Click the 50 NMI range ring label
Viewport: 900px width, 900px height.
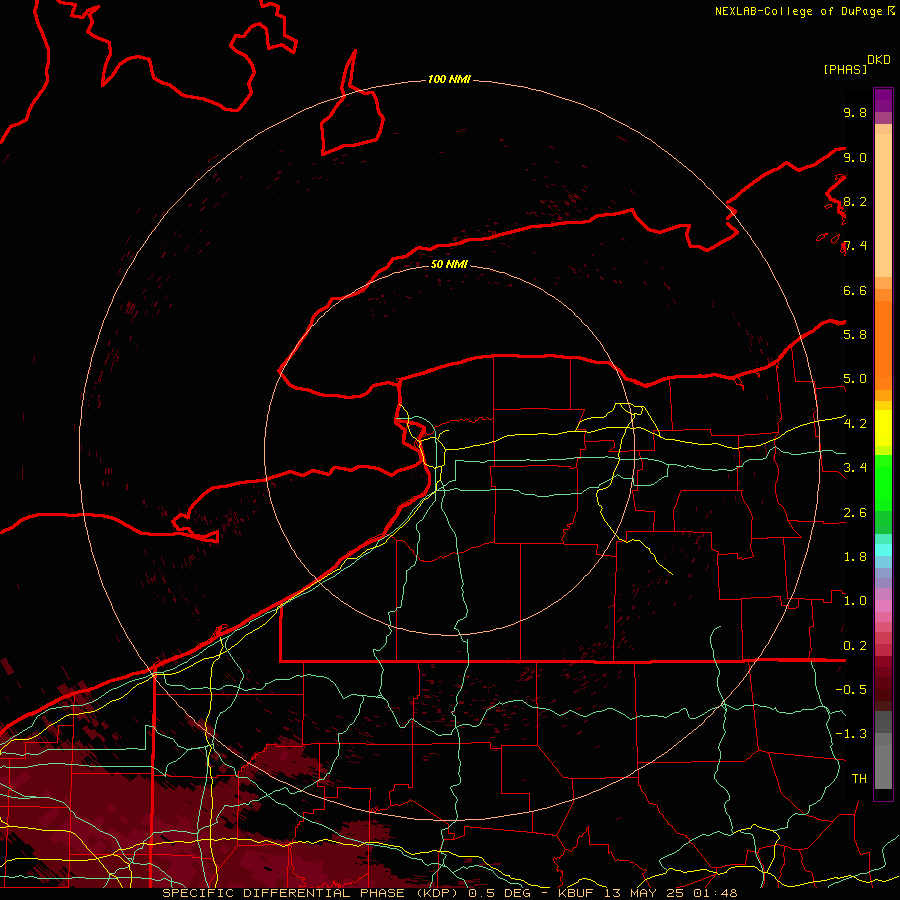click(449, 264)
